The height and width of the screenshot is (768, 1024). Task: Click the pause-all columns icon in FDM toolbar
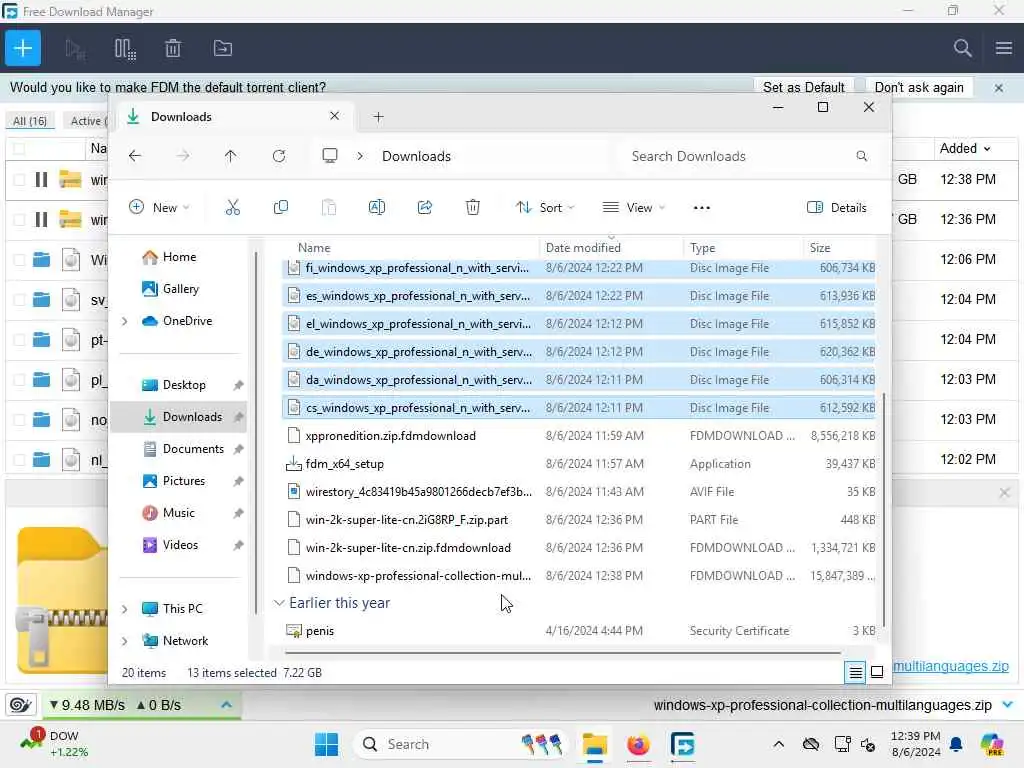point(125,48)
